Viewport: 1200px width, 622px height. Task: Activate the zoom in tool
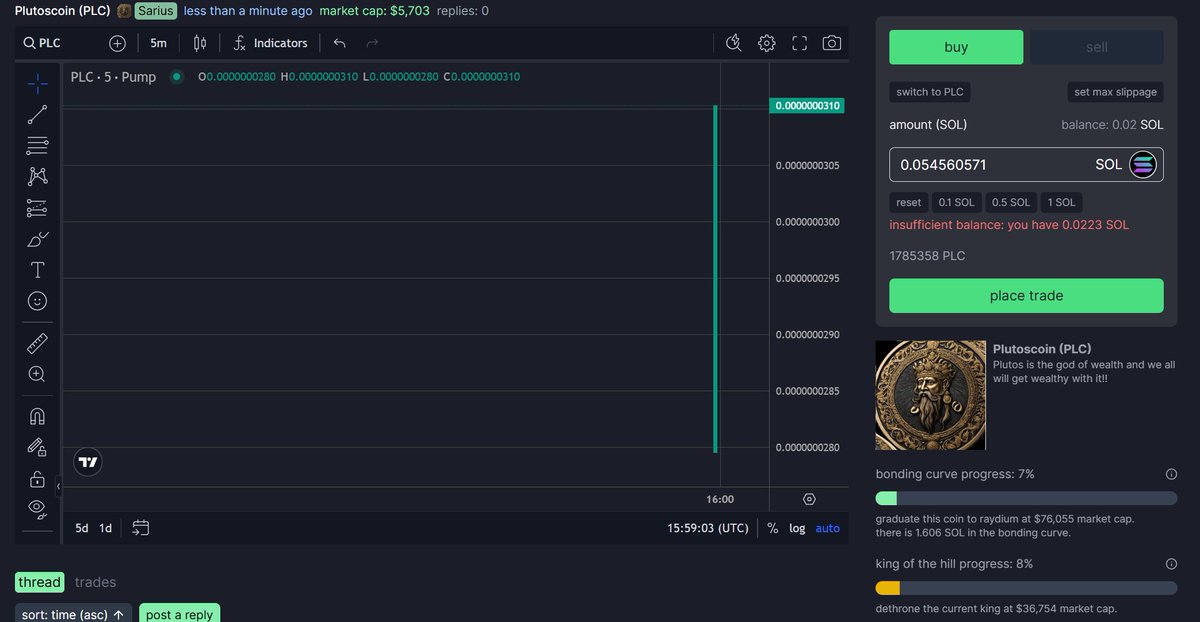click(37, 374)
